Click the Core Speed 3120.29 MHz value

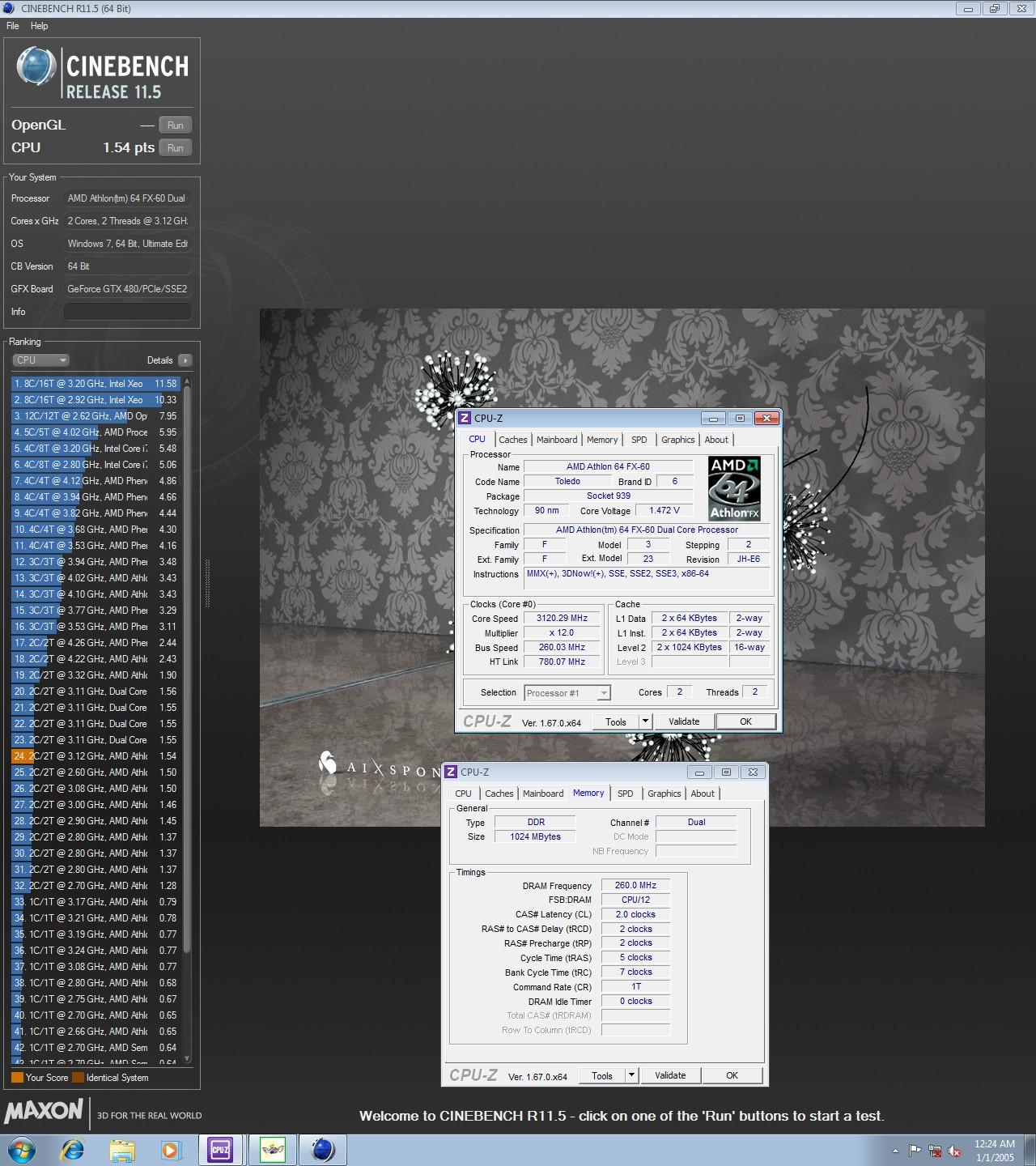click(x=562, y=619)
